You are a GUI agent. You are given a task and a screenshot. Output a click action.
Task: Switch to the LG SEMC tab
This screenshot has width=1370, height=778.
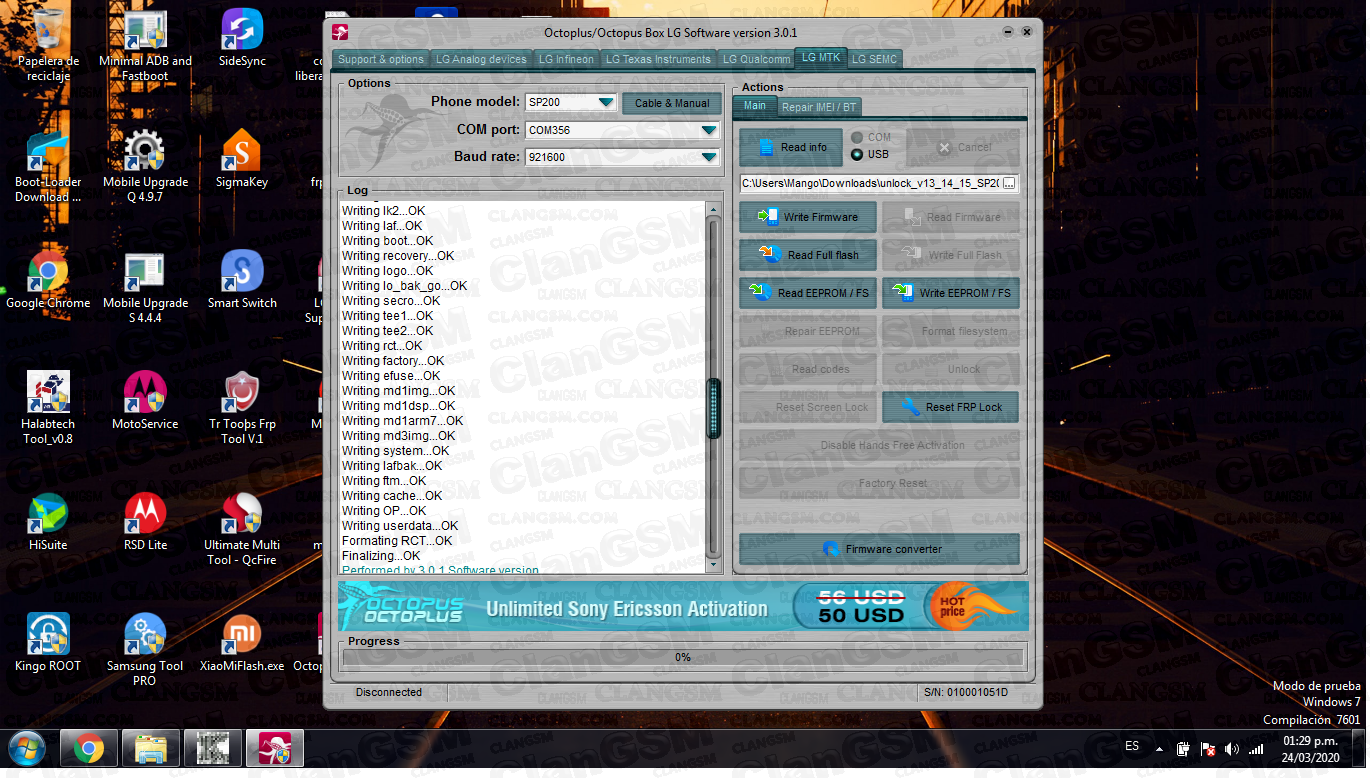[874, 59]
